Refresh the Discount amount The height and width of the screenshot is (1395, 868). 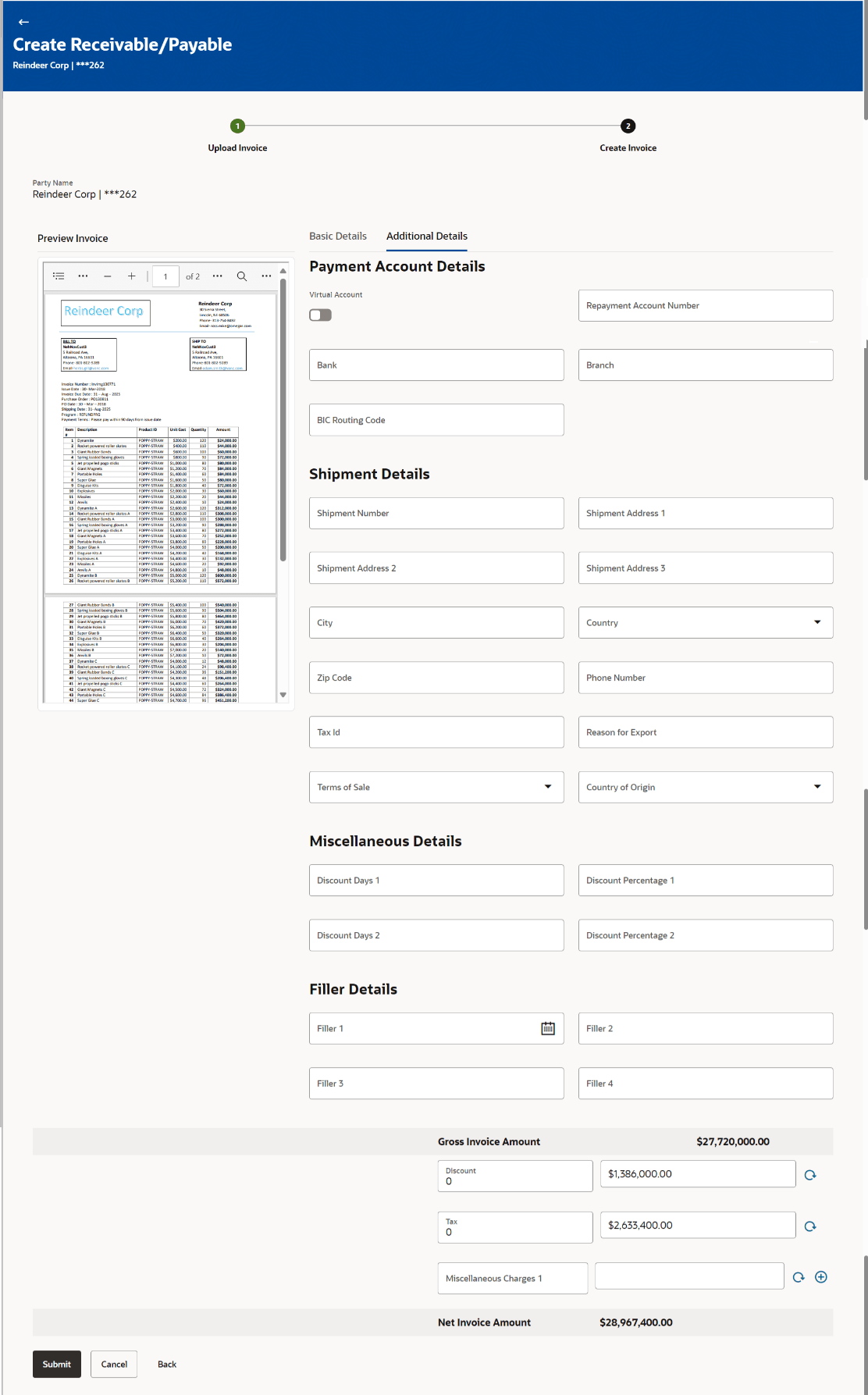(x=810, y=1175)
